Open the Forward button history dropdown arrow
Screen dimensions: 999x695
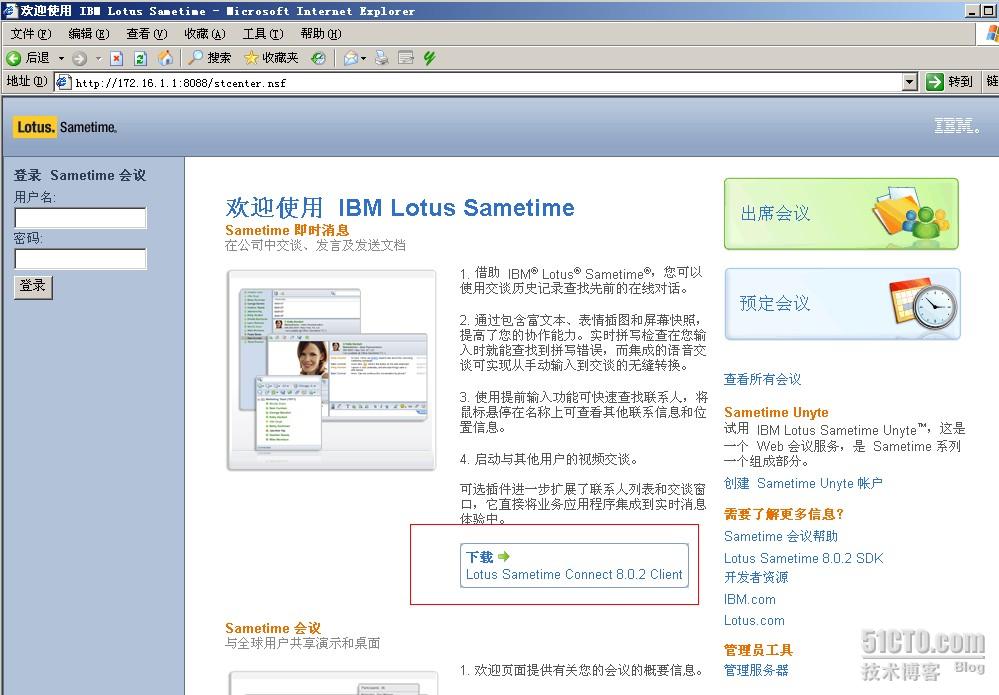(x=98, y=59)
